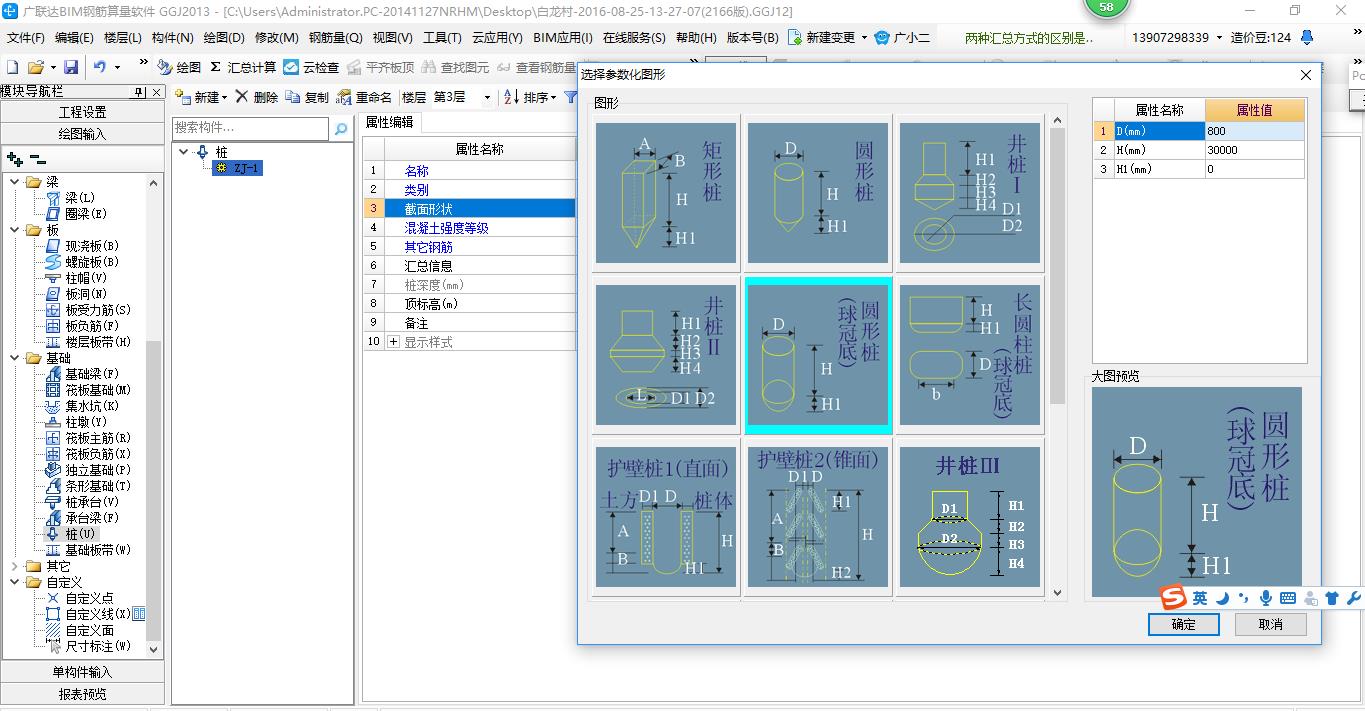Click the search magnifier icon

point(341,128)
